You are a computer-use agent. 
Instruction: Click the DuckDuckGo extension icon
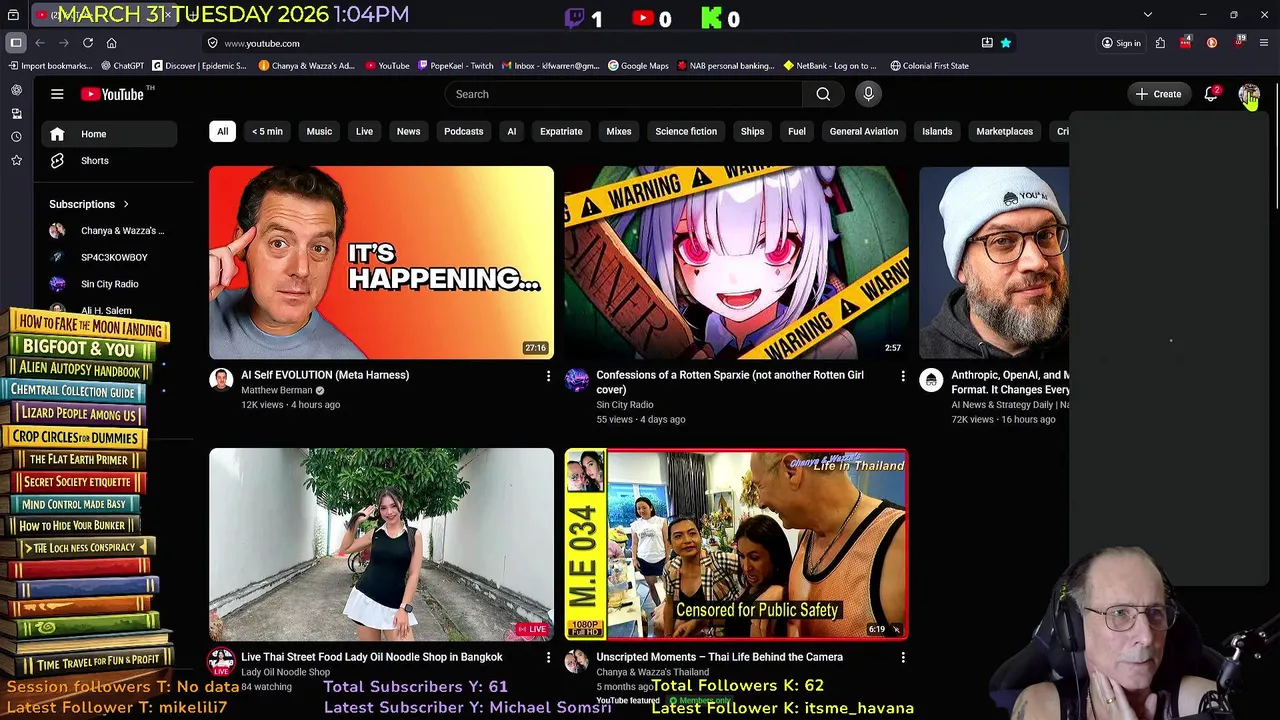coord(1212,43)
